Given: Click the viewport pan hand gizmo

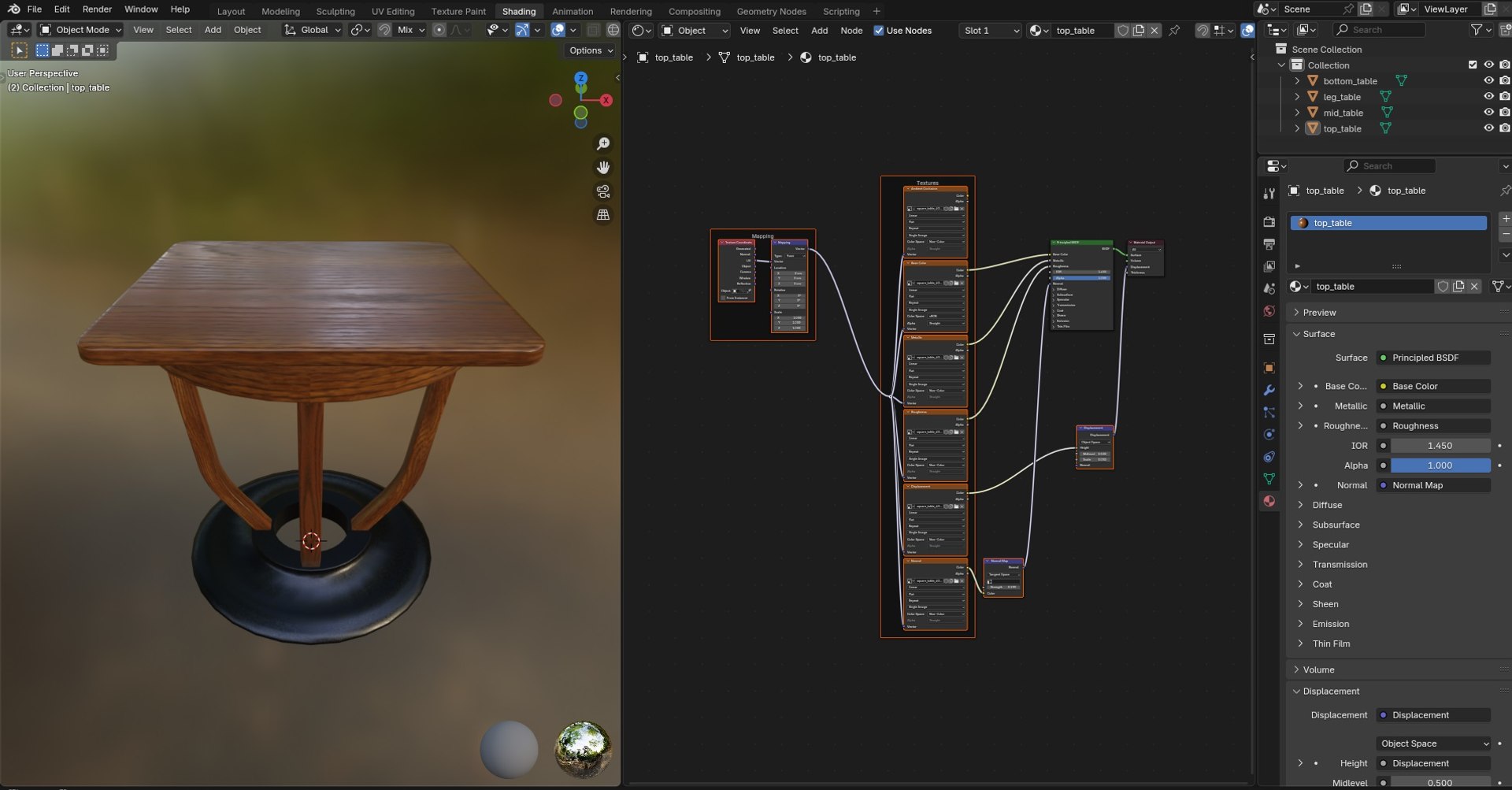Looking at the screenshot, I should pyautogui.click(x=603, y=168).
